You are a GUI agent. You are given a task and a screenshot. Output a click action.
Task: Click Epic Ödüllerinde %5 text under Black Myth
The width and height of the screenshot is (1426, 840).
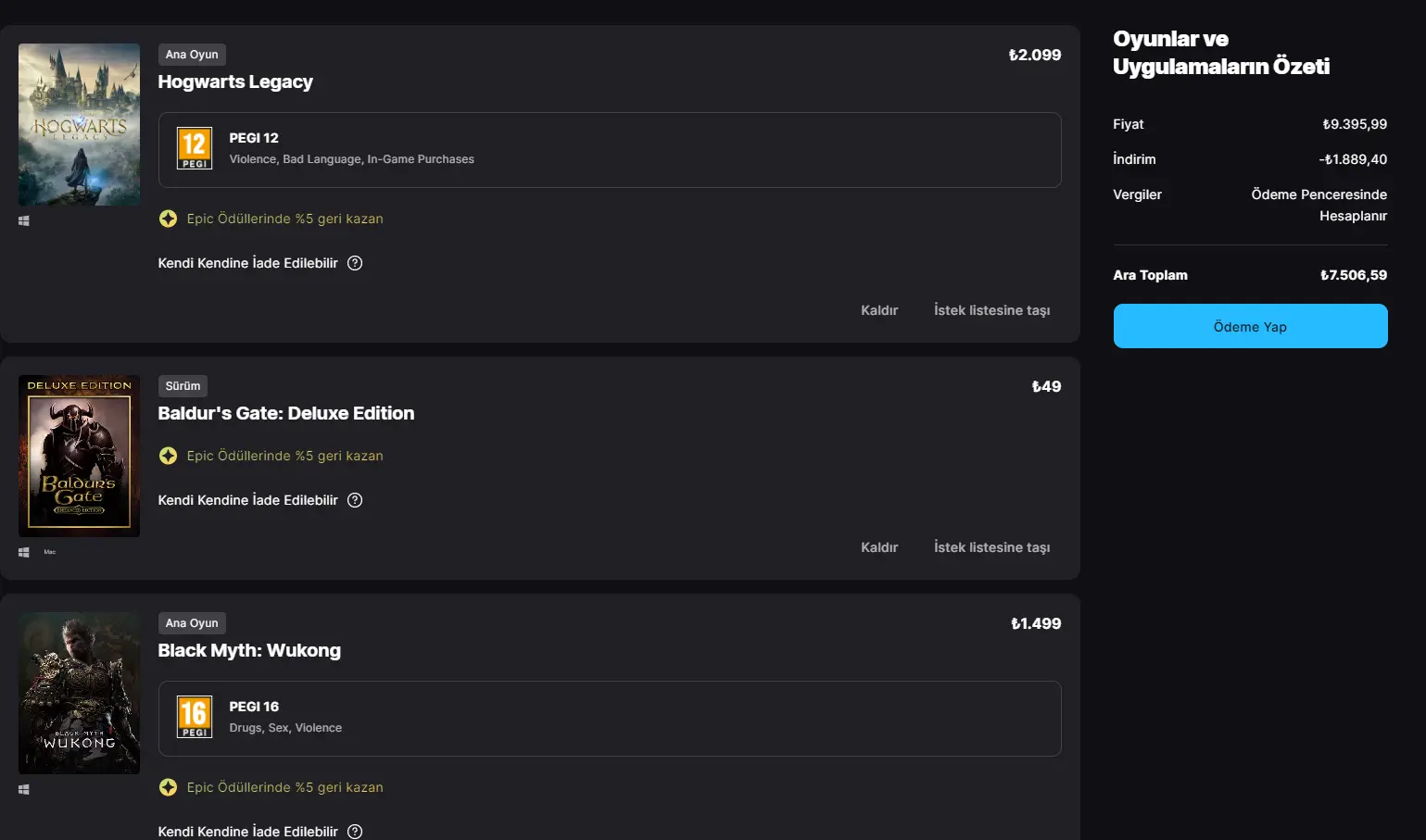click(x=284, y=787)
